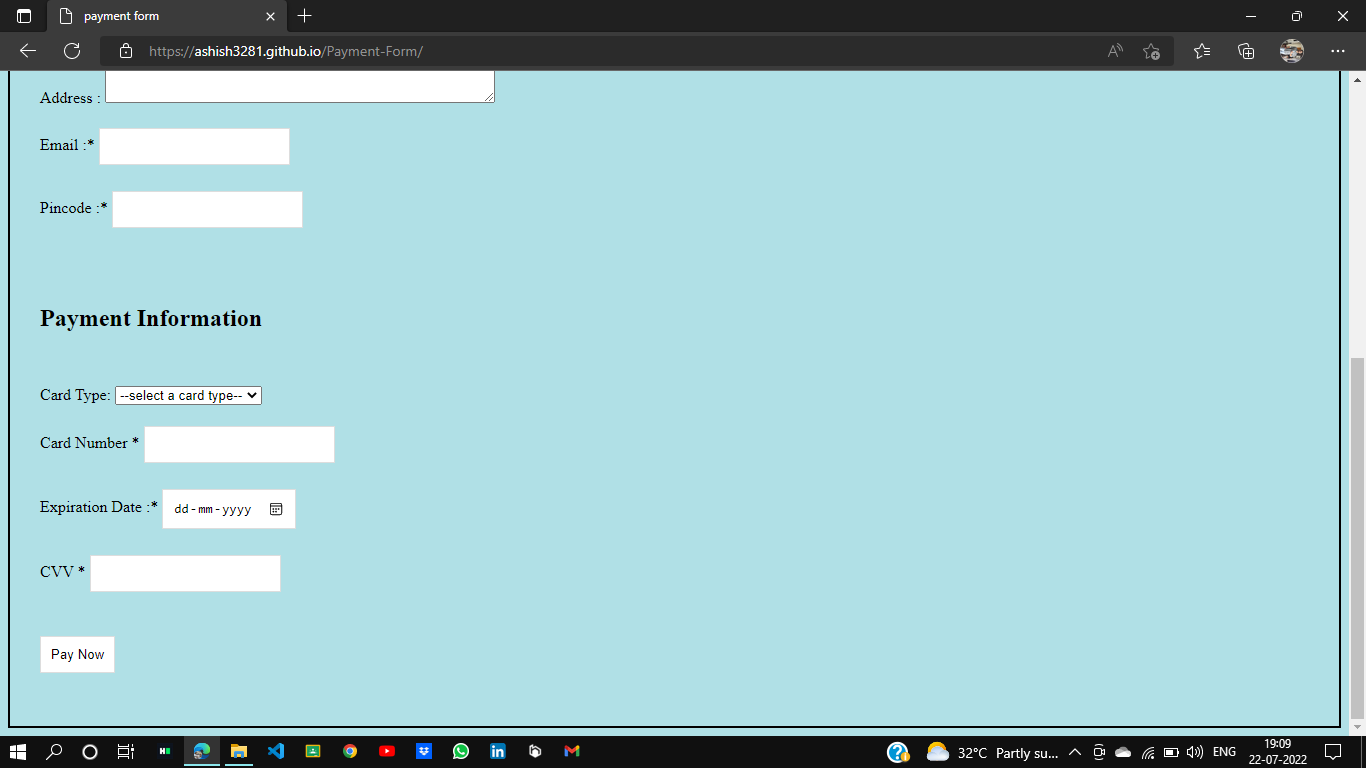This screenshot has height=768, width=1366.
Task: Open the weather widget 32°C
Action: point(990,752)
